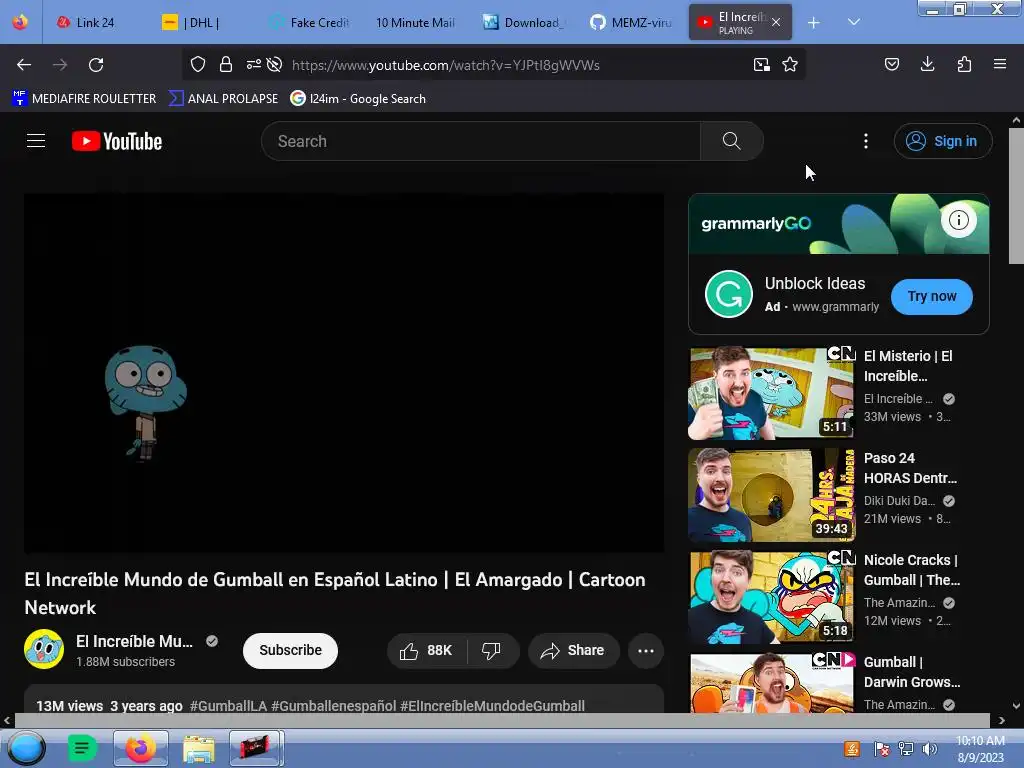Subscribe to the channel
This screenshot has width=1024, height=768.
pos(291,650)
